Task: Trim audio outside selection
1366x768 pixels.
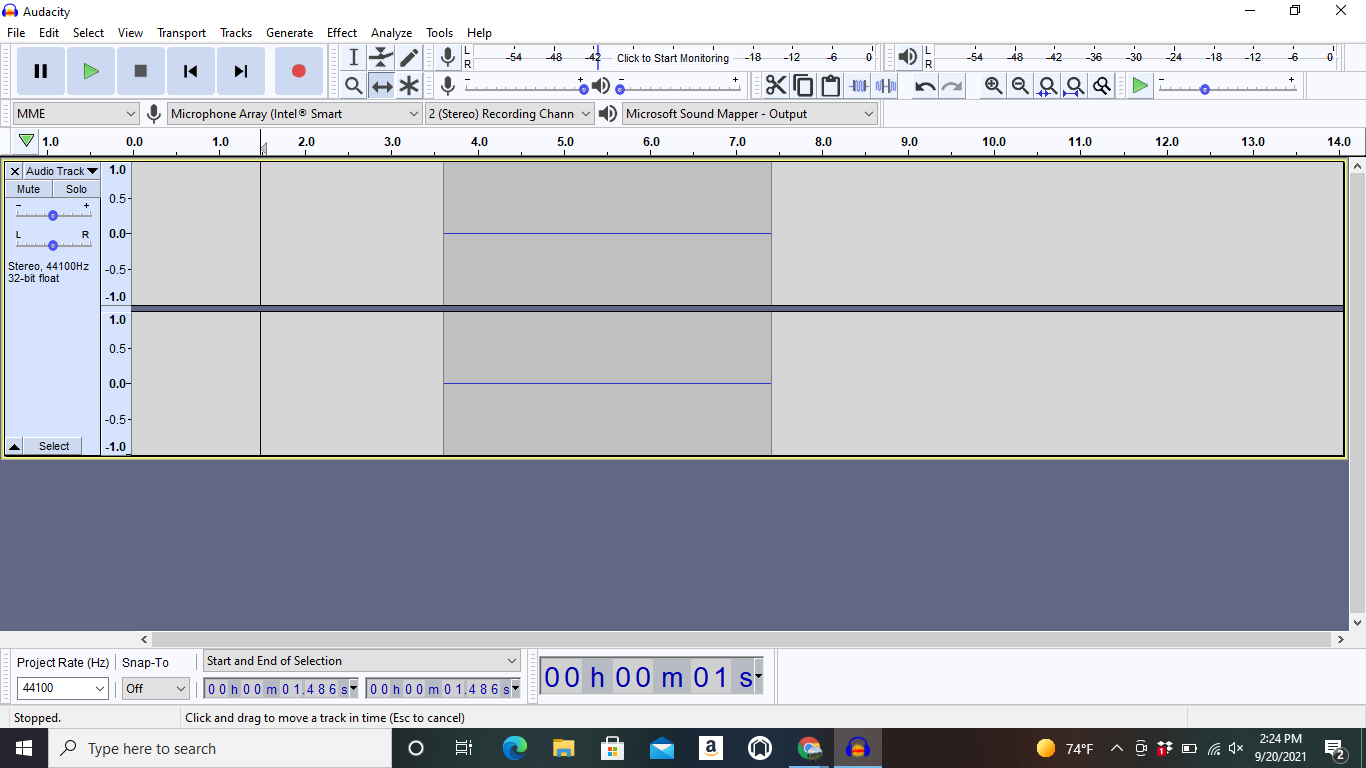Action: point(858,85)
